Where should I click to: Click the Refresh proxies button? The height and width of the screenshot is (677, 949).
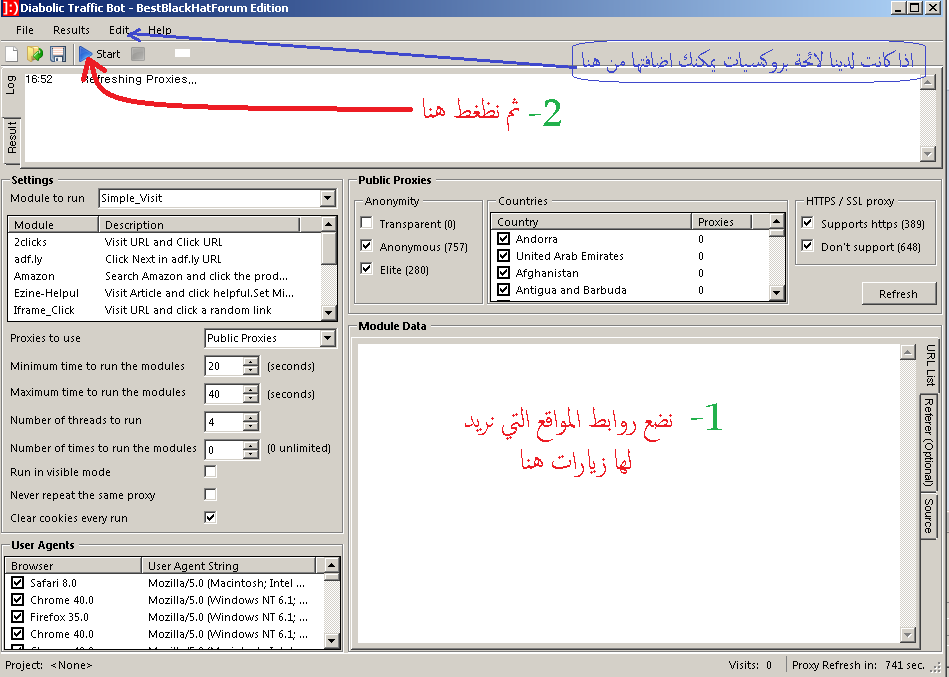coord(897,293)
